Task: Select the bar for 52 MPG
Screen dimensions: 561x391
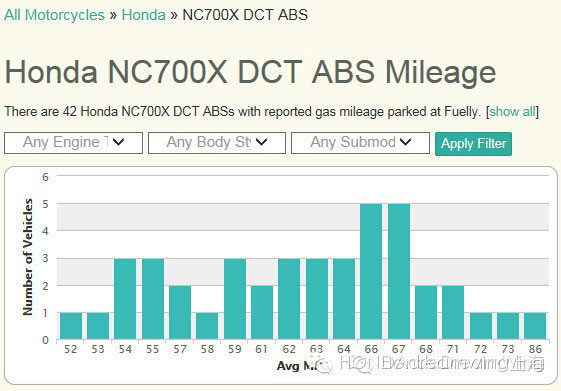Action: 71,326
